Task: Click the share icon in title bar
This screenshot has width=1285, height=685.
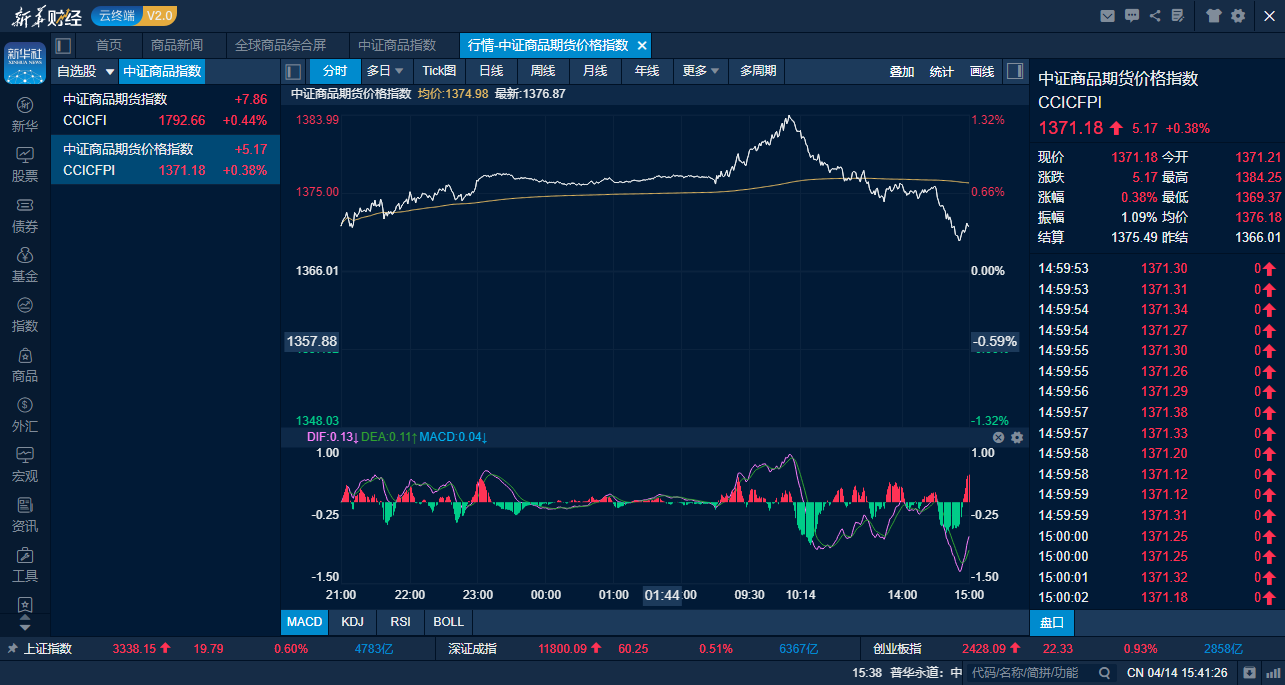Action: [1155, 15]
